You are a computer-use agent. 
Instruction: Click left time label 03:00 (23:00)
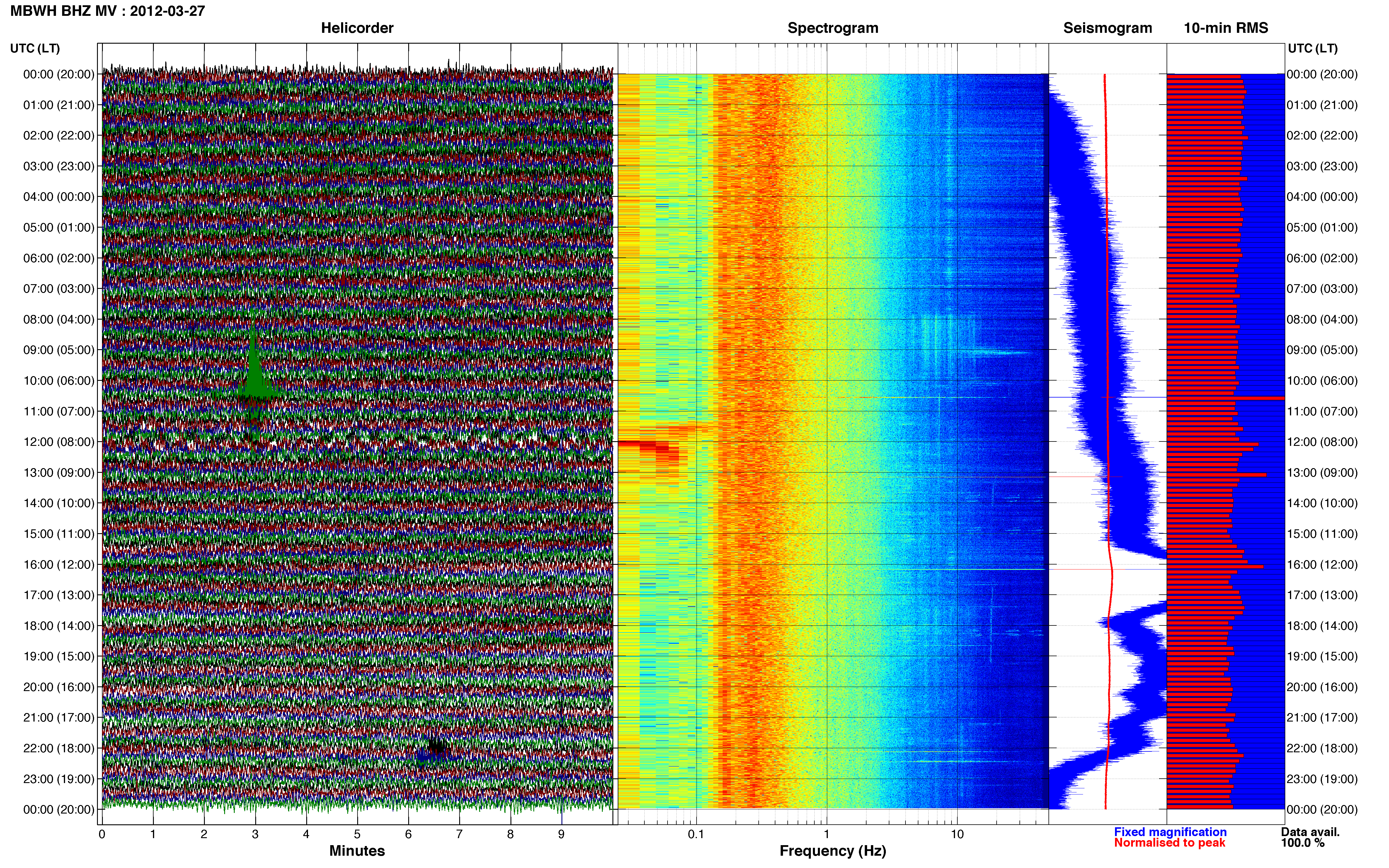(59, 166)
